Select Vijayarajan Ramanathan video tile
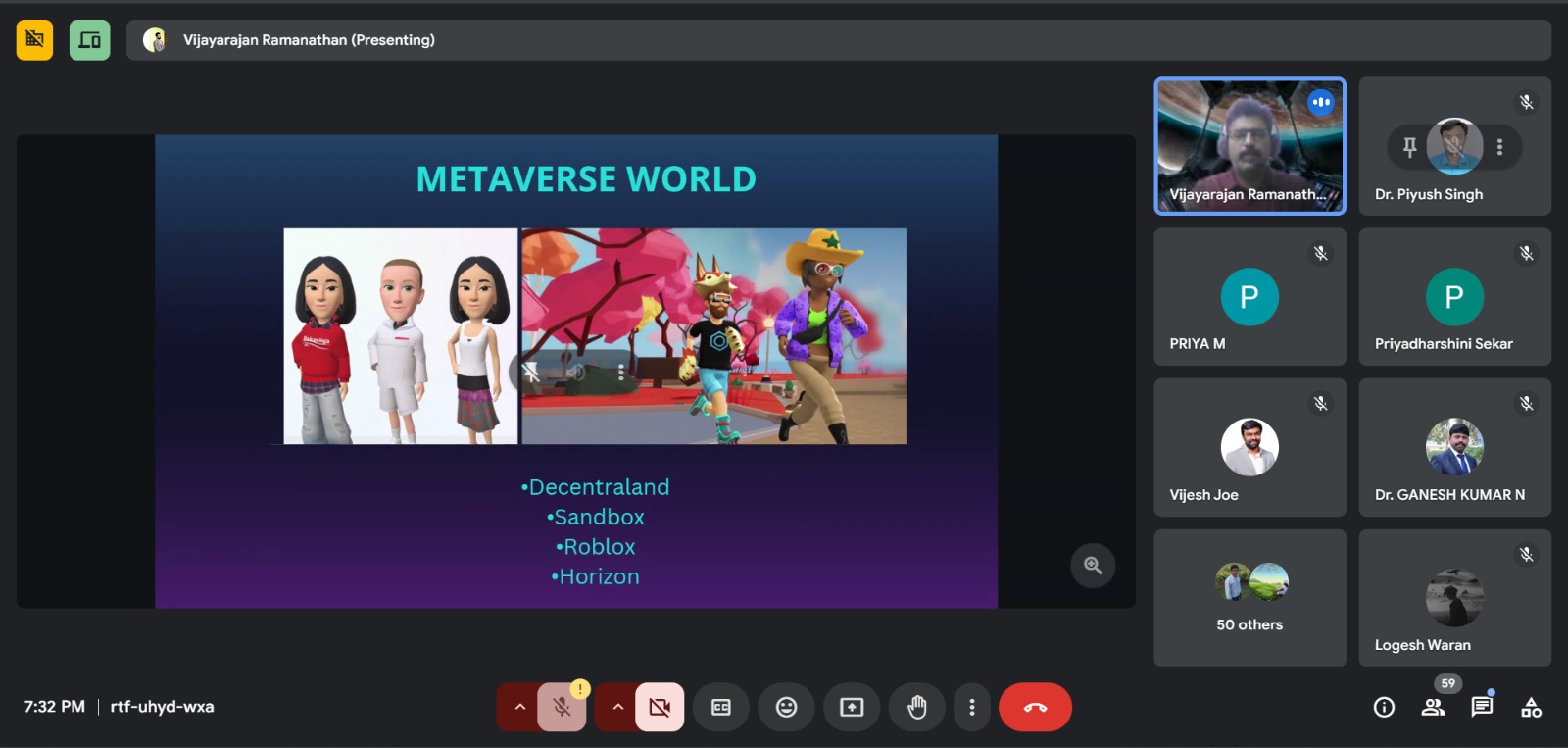 coord(1249,146)
